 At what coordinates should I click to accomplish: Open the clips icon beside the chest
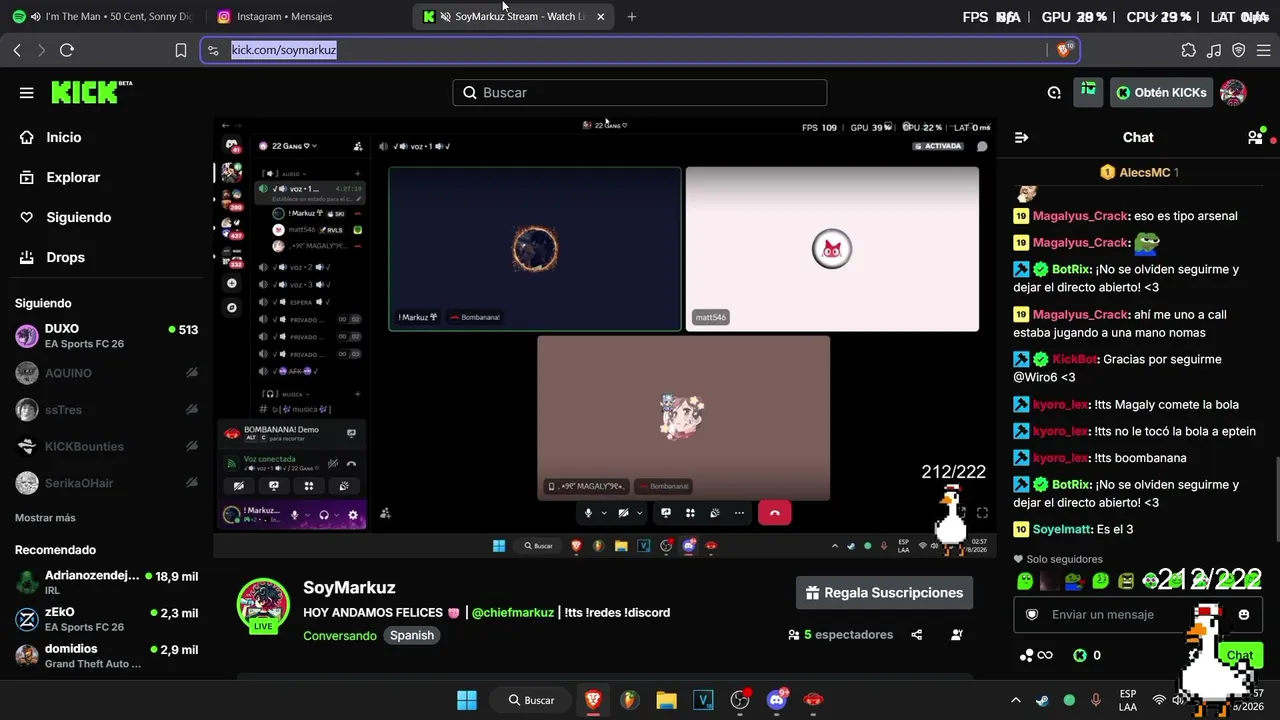coord(1054,92)
